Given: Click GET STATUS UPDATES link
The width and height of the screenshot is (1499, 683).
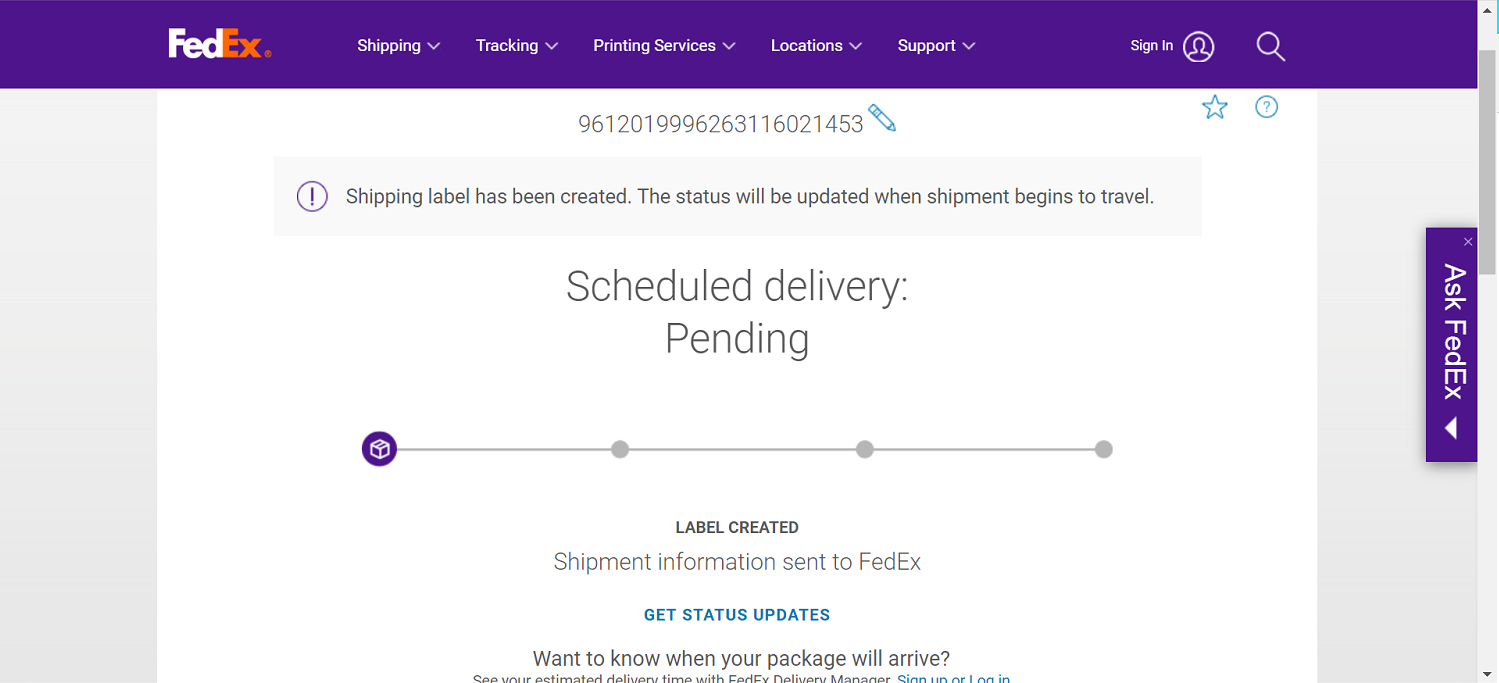Looking at the screenshot, I should point(737,615).
